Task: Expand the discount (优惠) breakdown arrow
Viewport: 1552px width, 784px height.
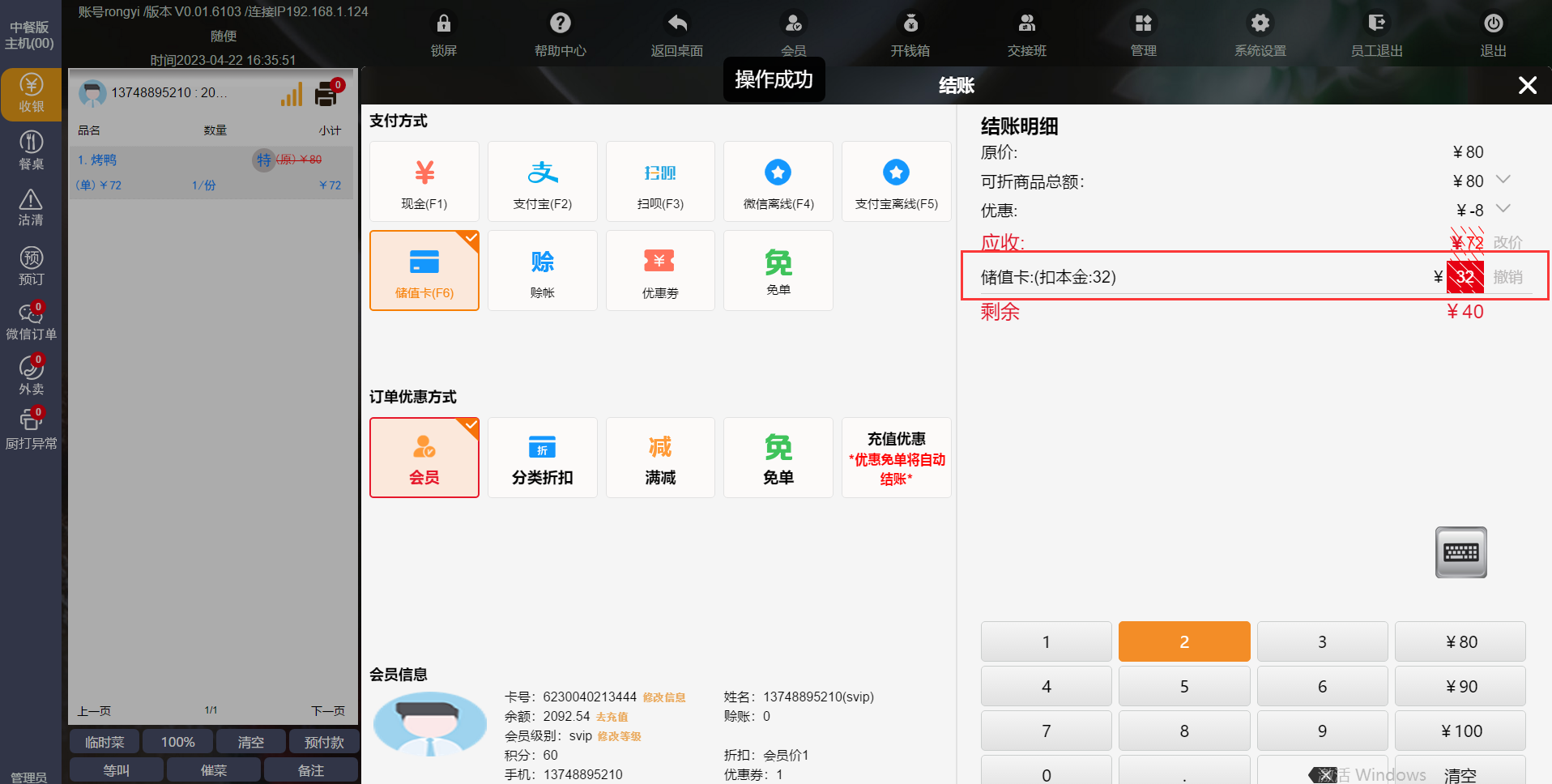Action: point(1503,209)
